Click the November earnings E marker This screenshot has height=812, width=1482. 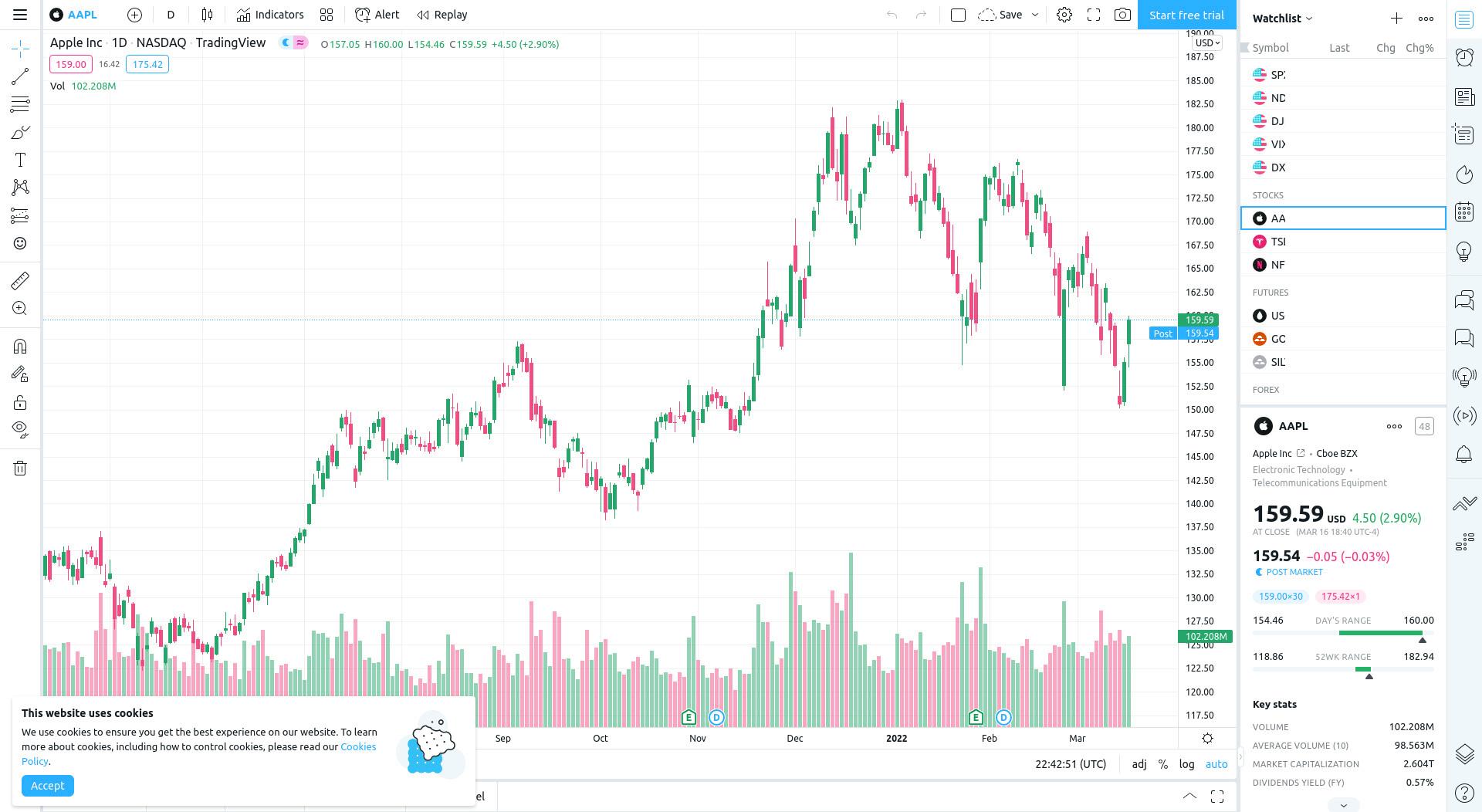(x=689, y=718)
